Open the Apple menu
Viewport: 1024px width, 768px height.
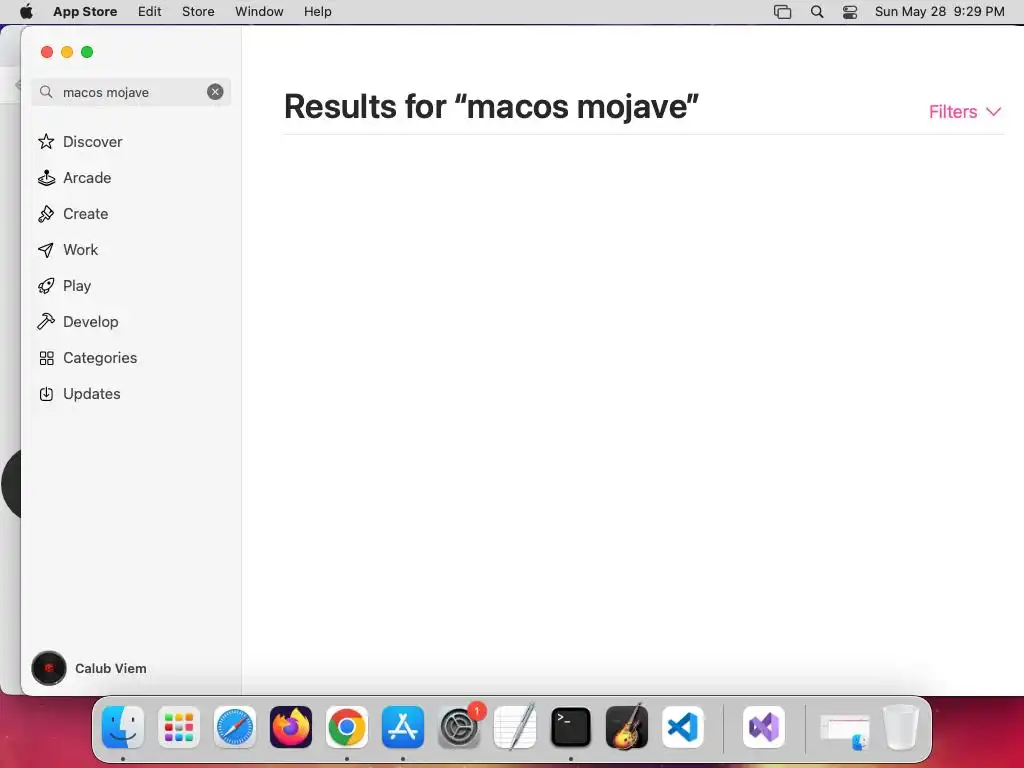(26, 11)
